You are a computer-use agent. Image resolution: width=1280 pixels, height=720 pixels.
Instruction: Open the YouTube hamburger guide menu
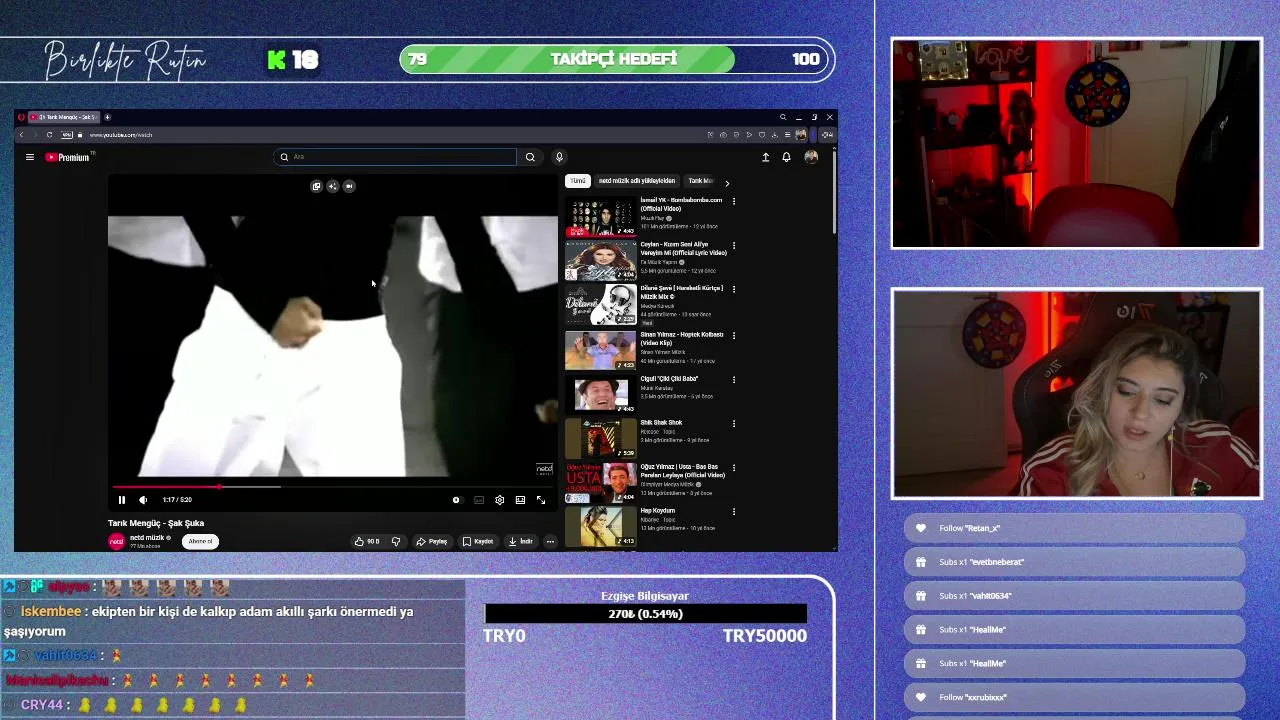30,157
